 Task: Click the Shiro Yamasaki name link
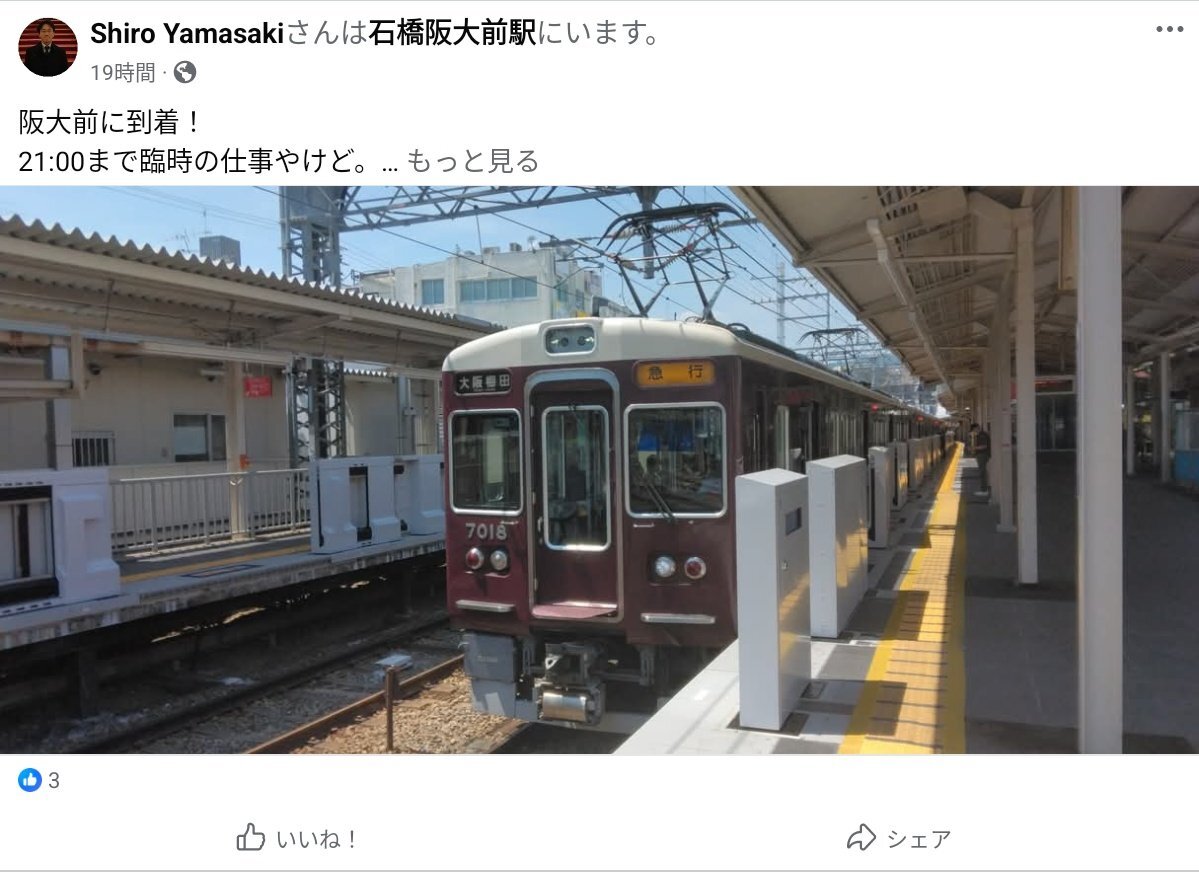click(187, 34)
